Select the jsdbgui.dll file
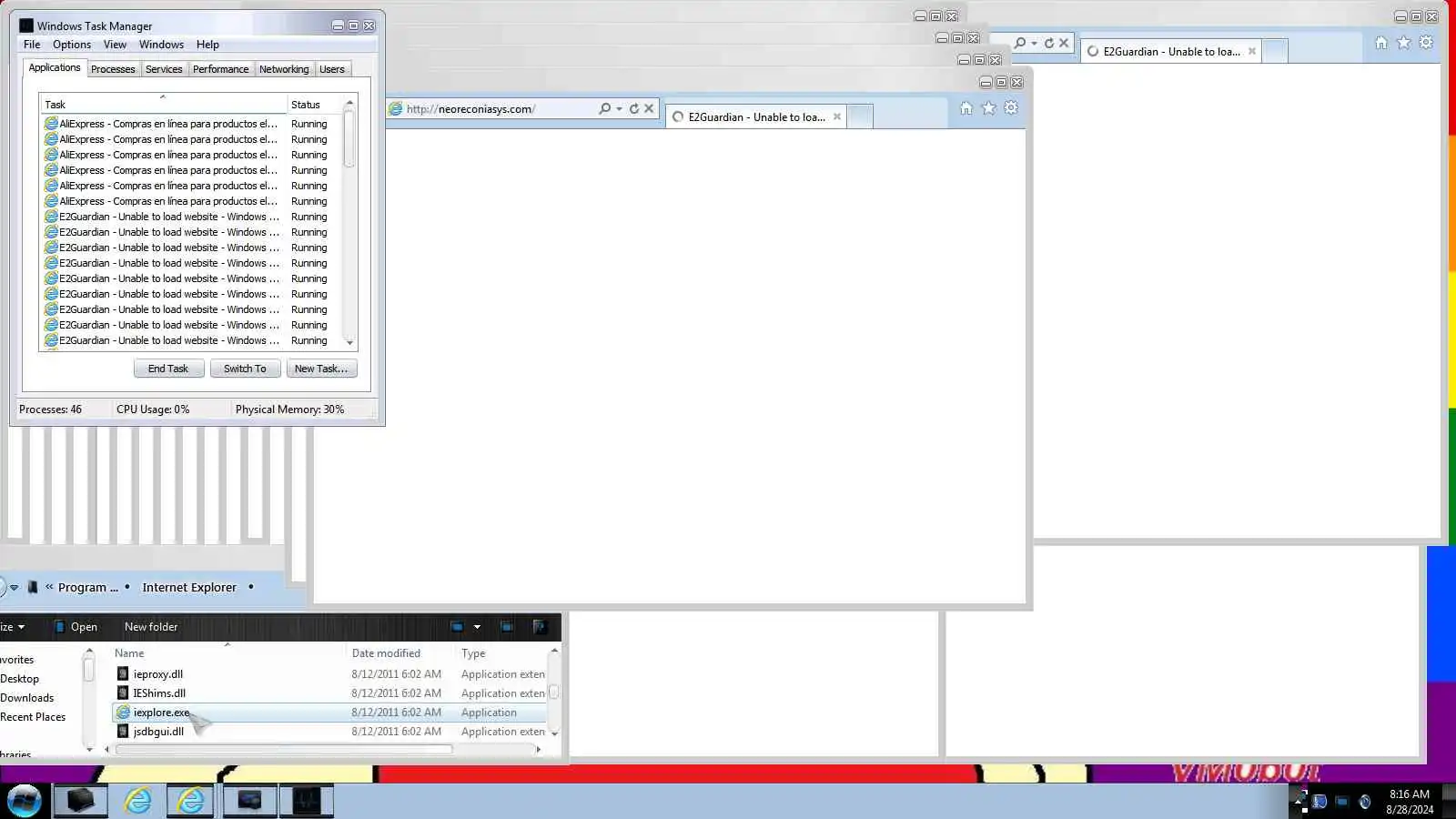 tap(158, 732)
